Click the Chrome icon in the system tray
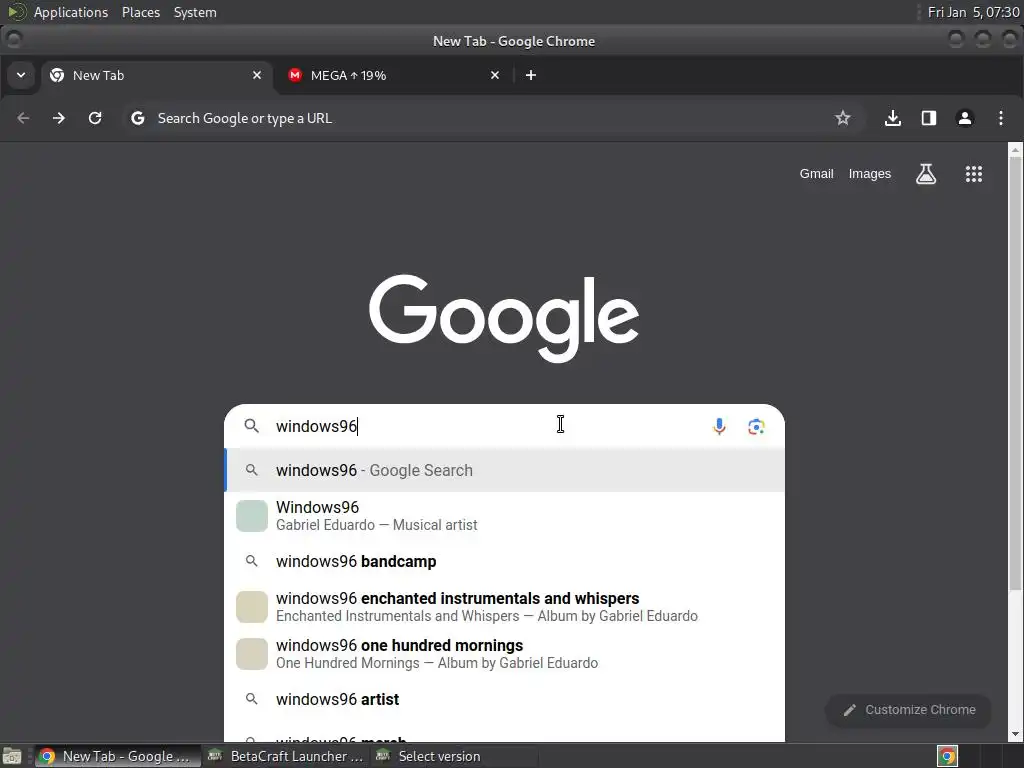The width and height of the screenshot is (1024, 768). [x=948, y=756]
